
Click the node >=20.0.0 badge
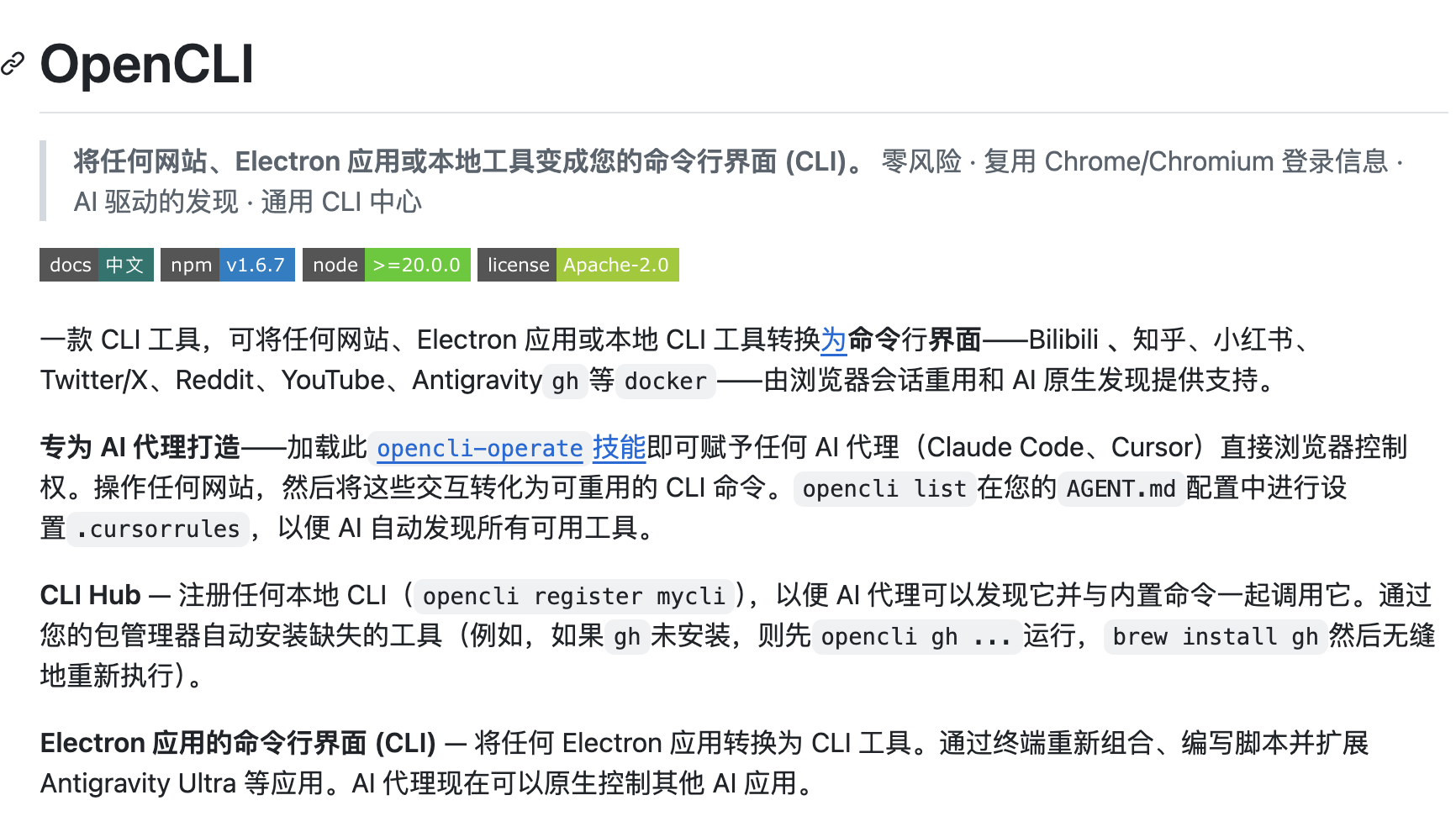tap(386, 265)
